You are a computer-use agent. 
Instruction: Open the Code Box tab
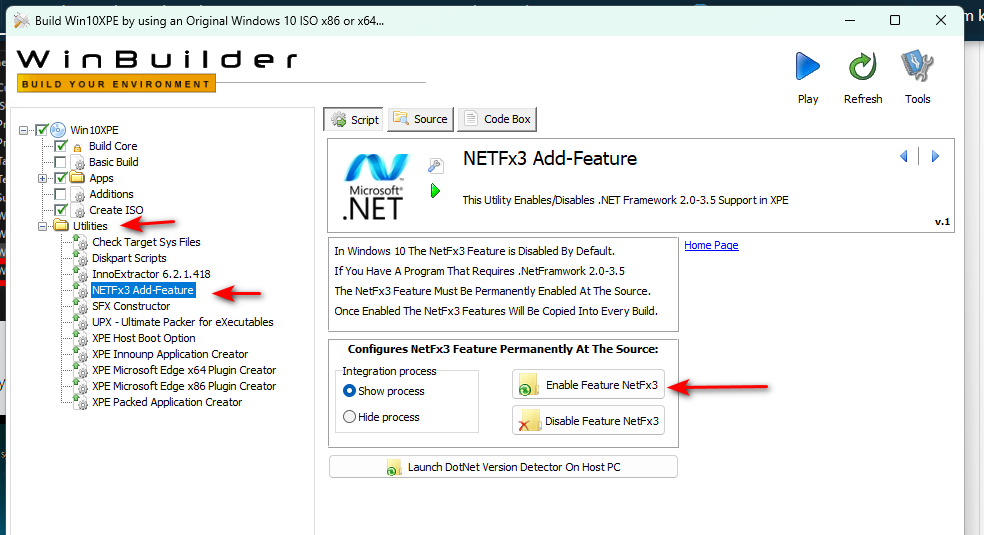coord(497,119)
